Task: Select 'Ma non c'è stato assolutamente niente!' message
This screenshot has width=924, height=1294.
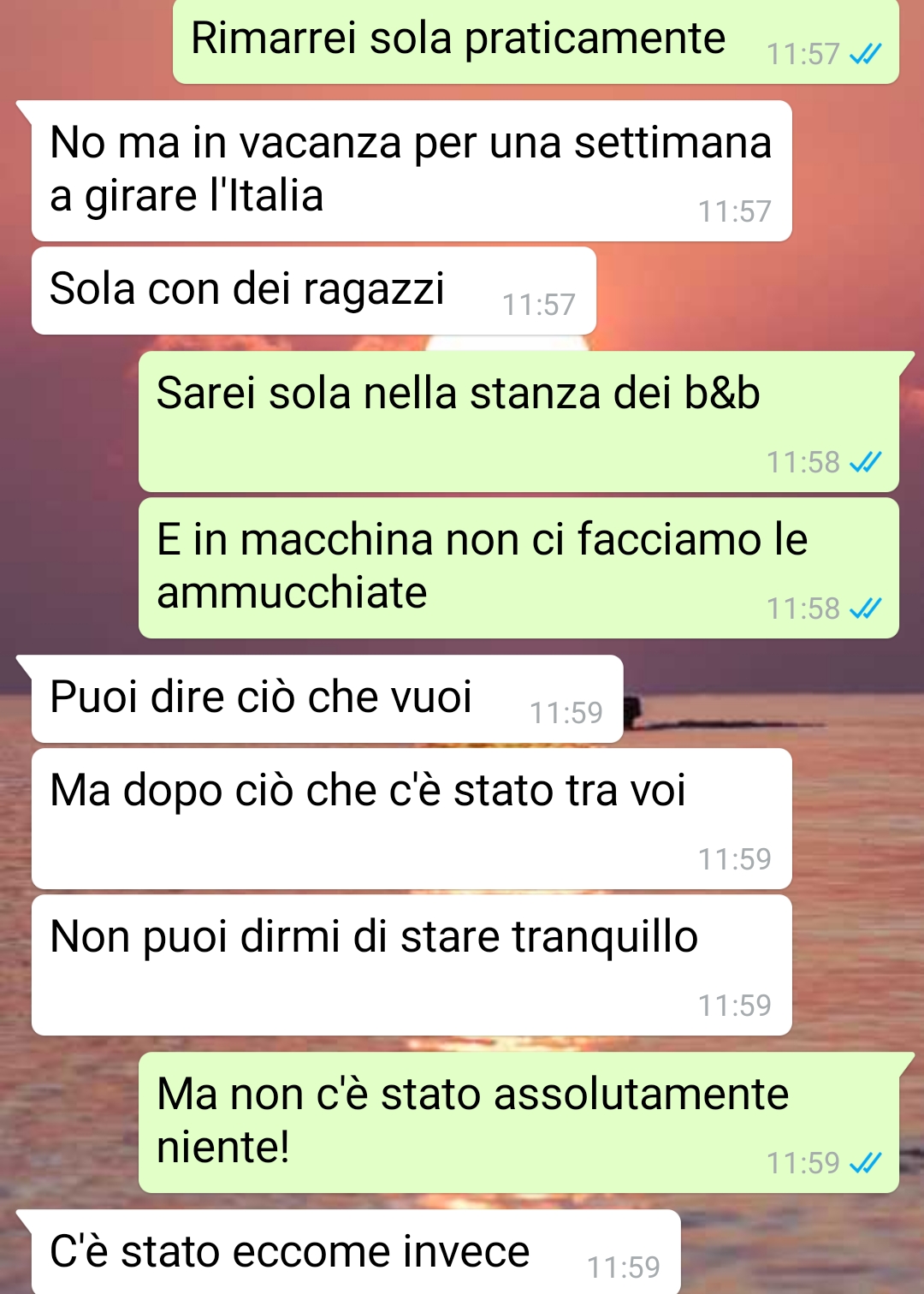Action: pyautogui.click(x=518, y=1122)
